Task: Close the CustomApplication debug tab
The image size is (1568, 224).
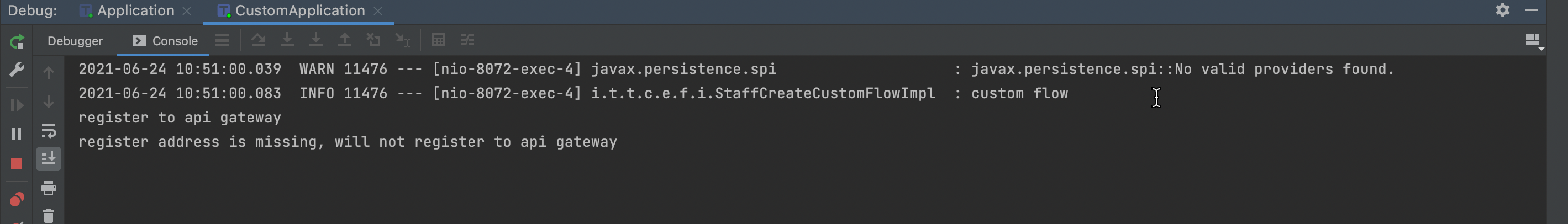Action: pos(378,11)
